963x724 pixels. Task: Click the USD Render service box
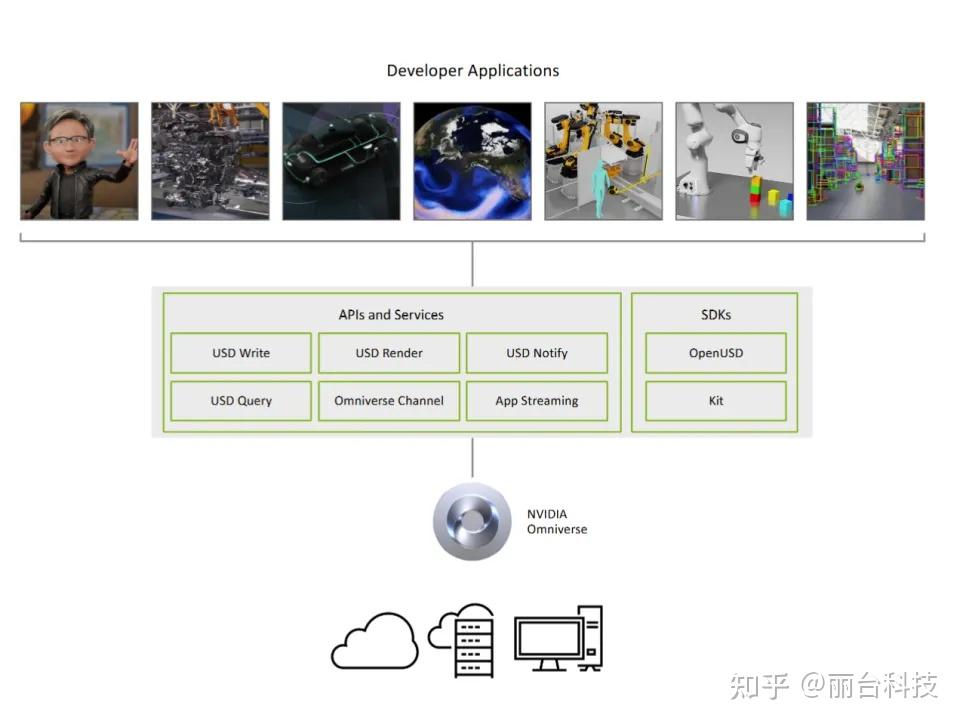[389, 353]
